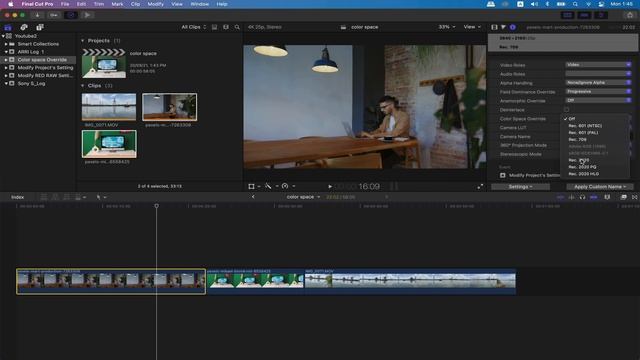Screen dimensions: 640x360
Task: Open the color space project name menu in timeline
Action: point(303,197)
